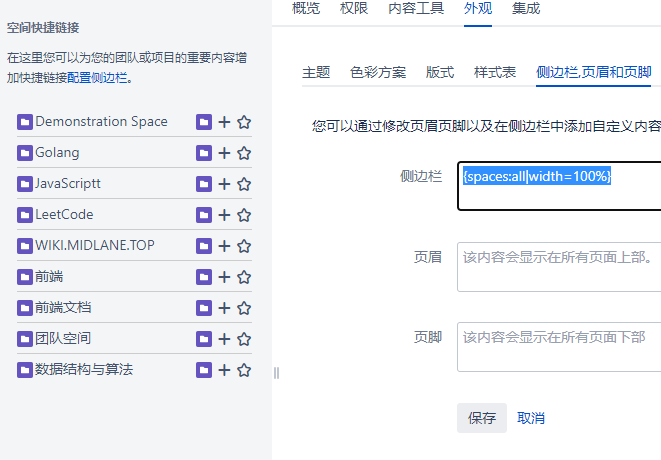This screenshot has width=661, height=460.
Task: Click the action folder icon on LeetCode row
Action: (x=204, y=215)
